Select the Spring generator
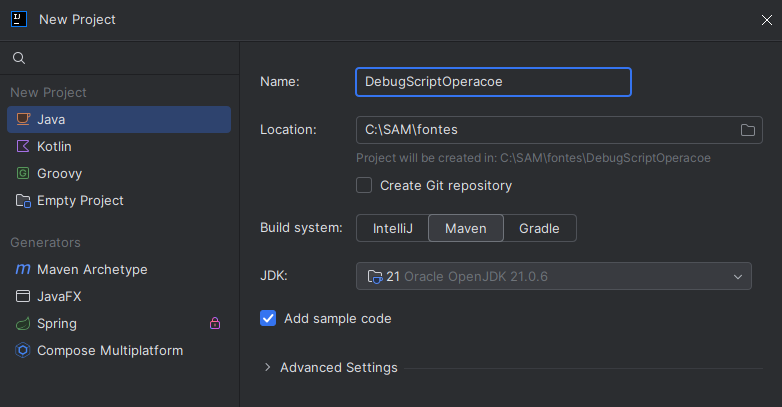Image resolution: width=782 pixels, height=407 pixels. point(119,324)
